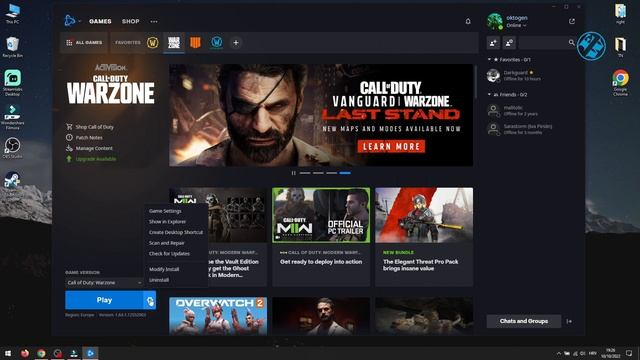Screen dimensions: 640x360
Task: Open Firefox from the taskbar
Action: [x=24, y=353]
